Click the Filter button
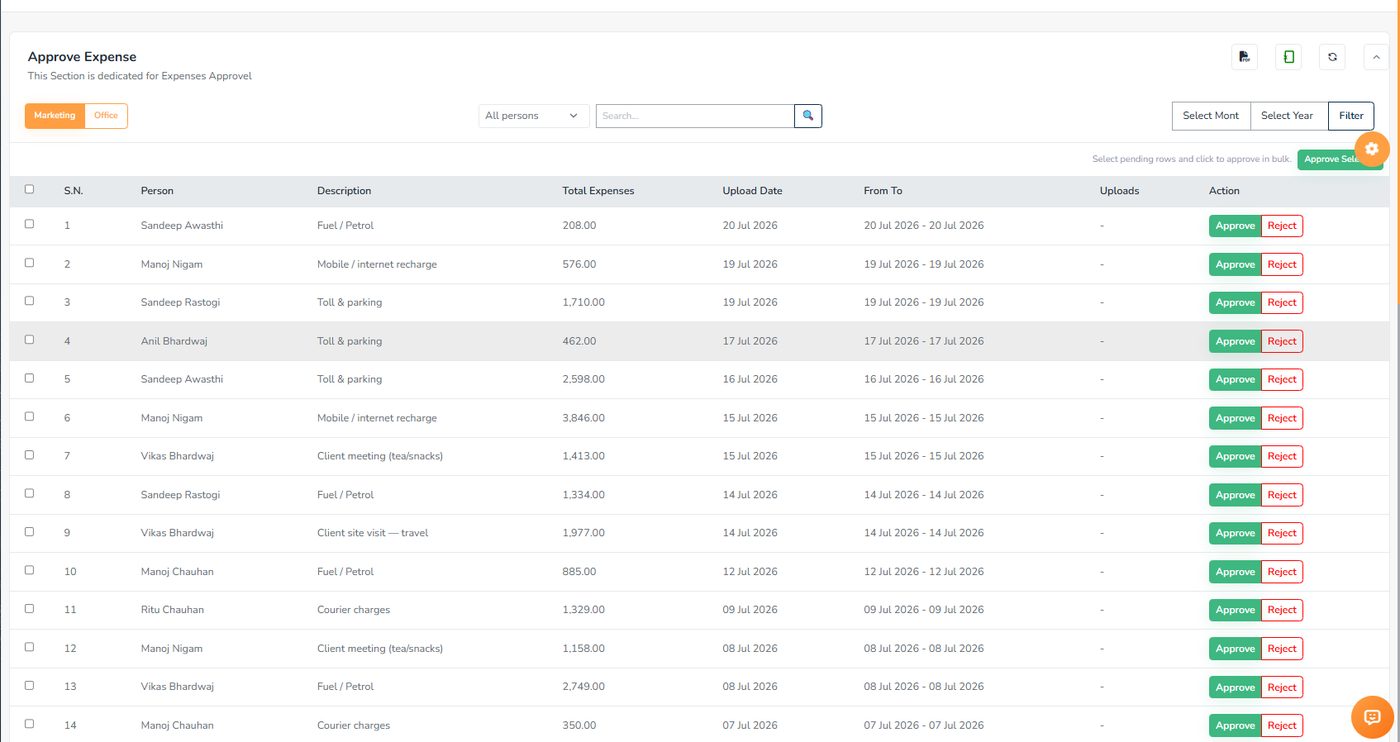Image resolution: width=1400 pixels, height=742 pixels. 1351,116
